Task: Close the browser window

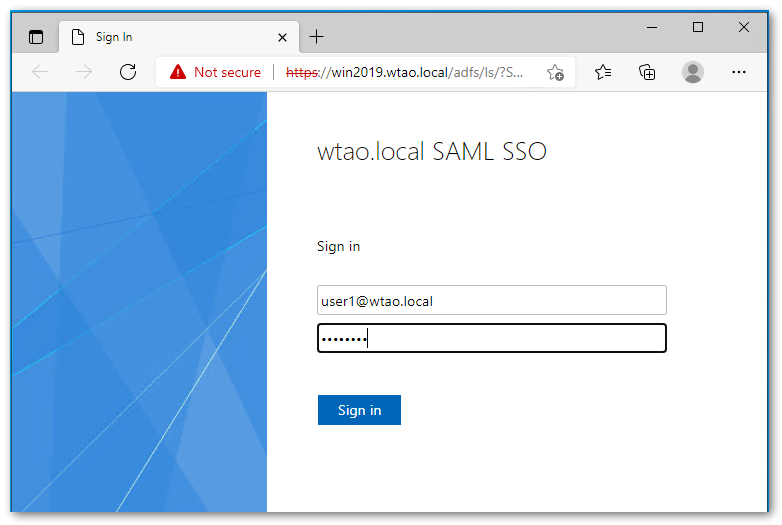Action: click(744, 27)
